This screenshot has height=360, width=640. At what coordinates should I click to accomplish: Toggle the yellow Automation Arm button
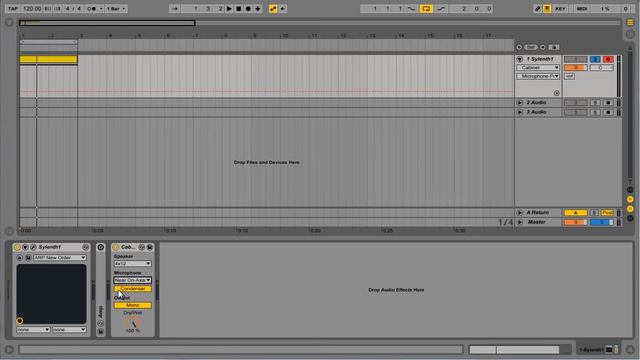273,9
